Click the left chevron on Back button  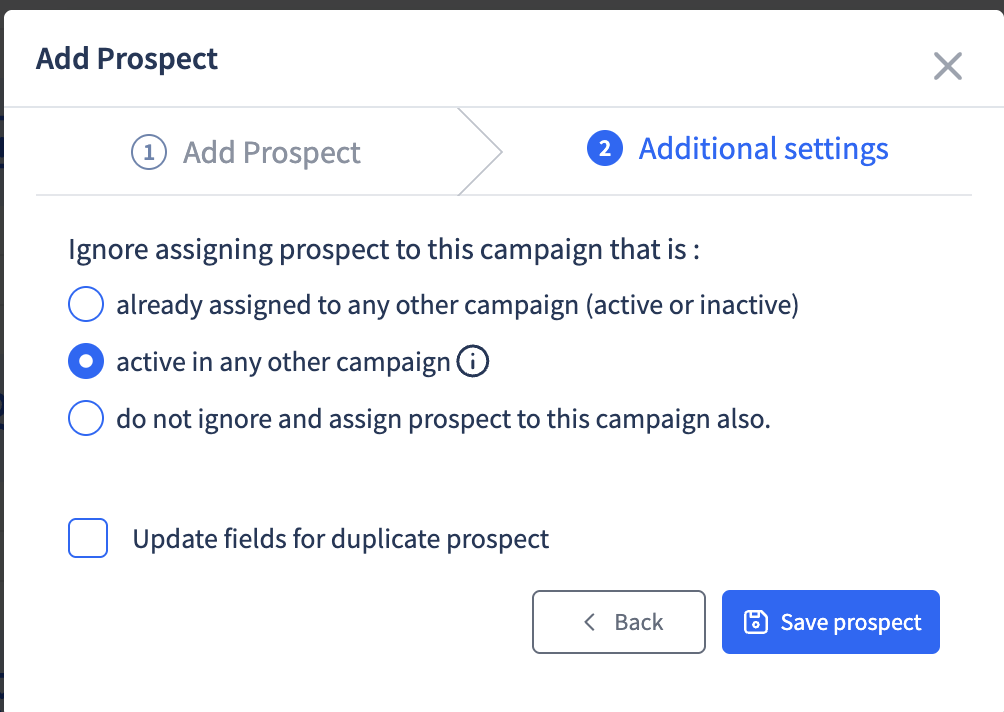(x=590, y=622)
